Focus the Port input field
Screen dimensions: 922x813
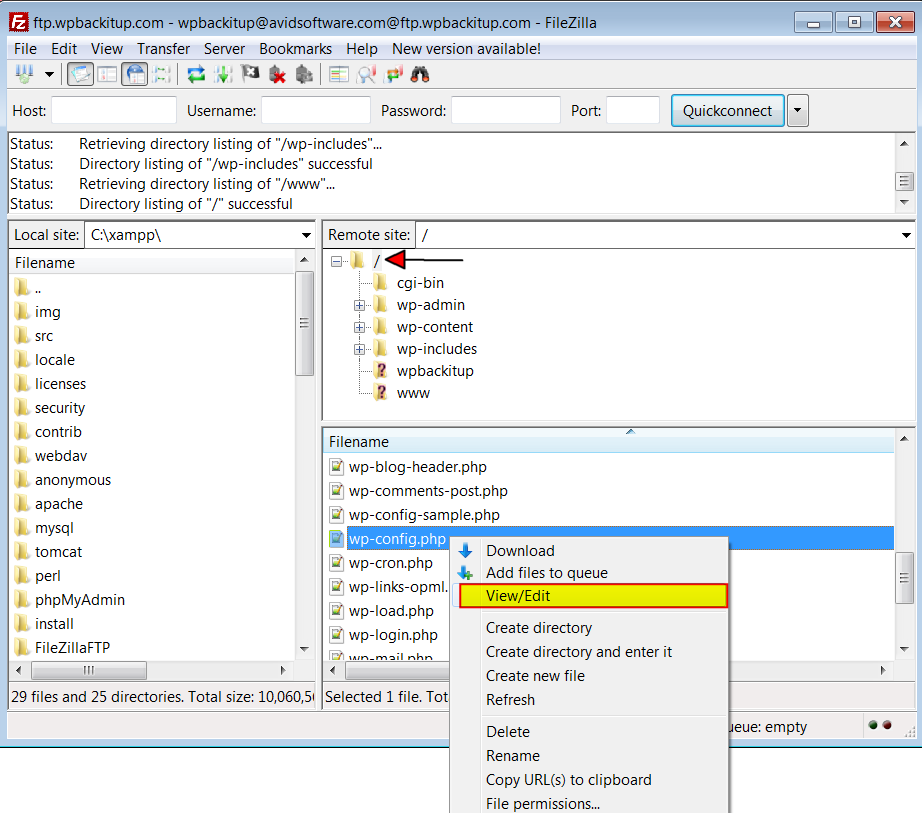point(633,111)
